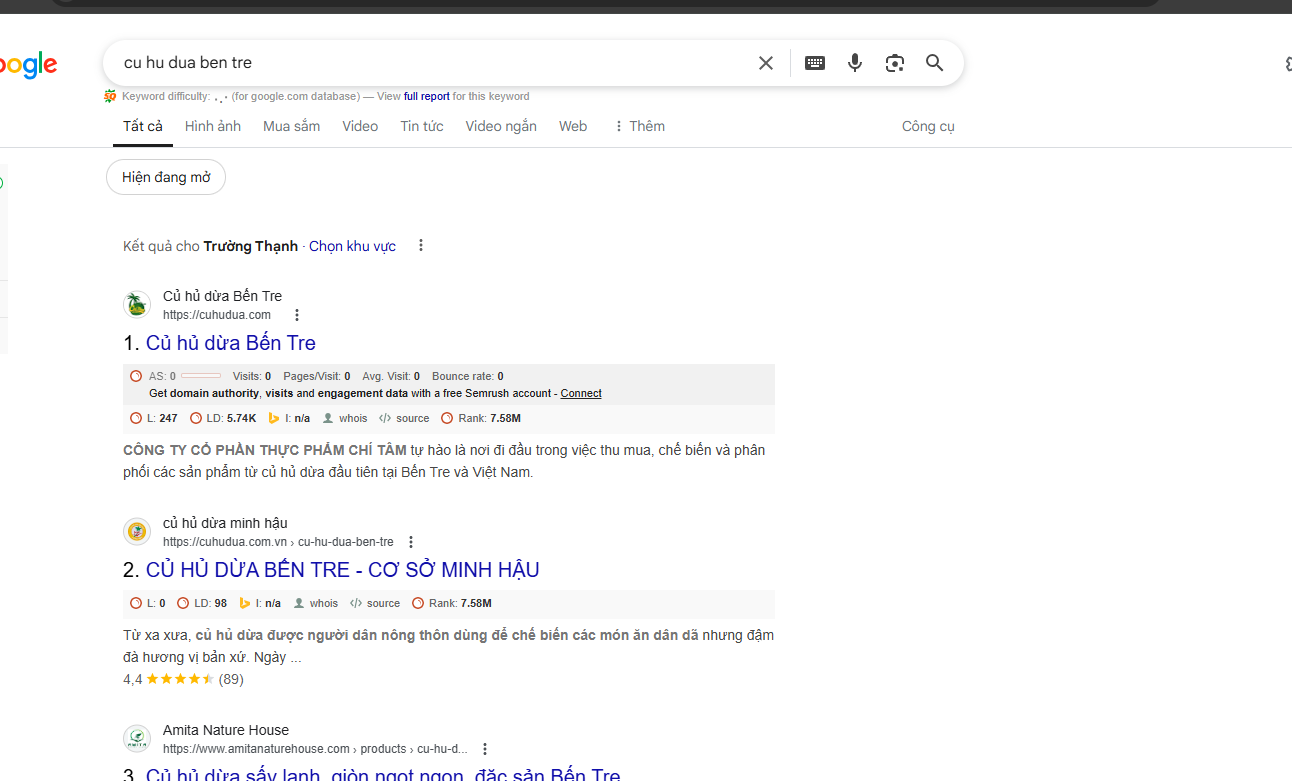Viewport: 1292px width, 781px height.
Task: Open the Củ hủ dừa sấy lạnh result
Action: click(383, 774)
